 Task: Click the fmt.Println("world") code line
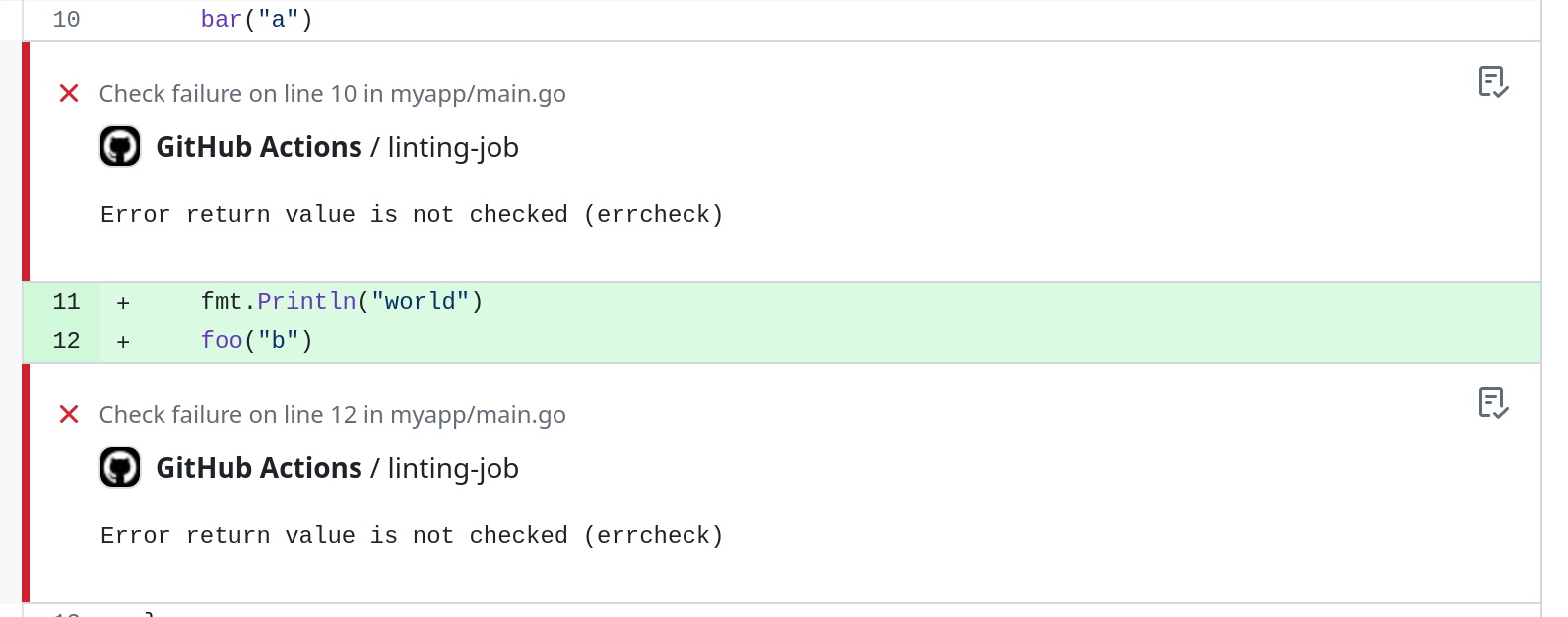[x=341, y=301]
